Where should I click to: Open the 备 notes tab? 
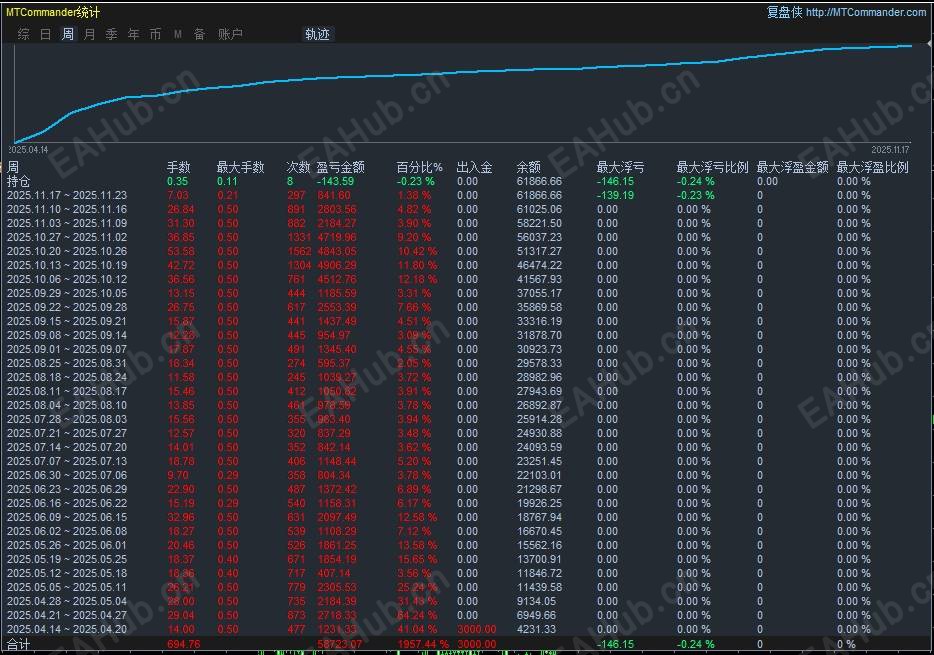point(200,35)
